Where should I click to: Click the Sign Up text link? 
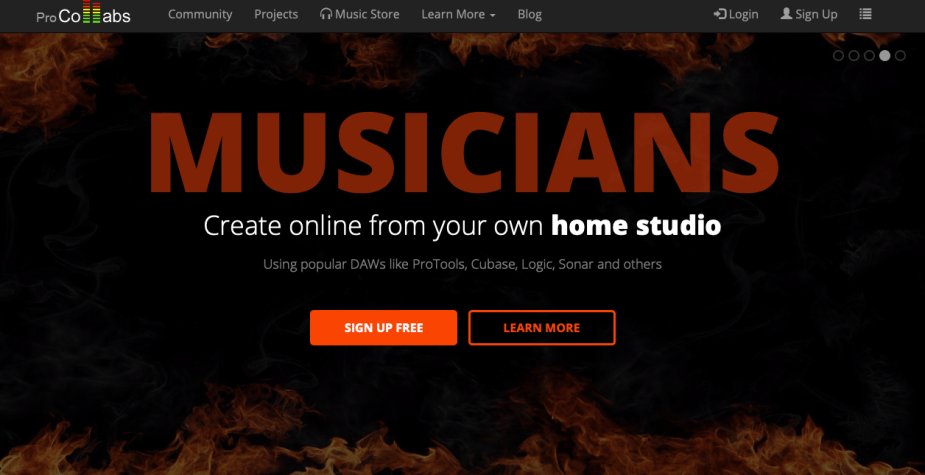tap(816, 14)
